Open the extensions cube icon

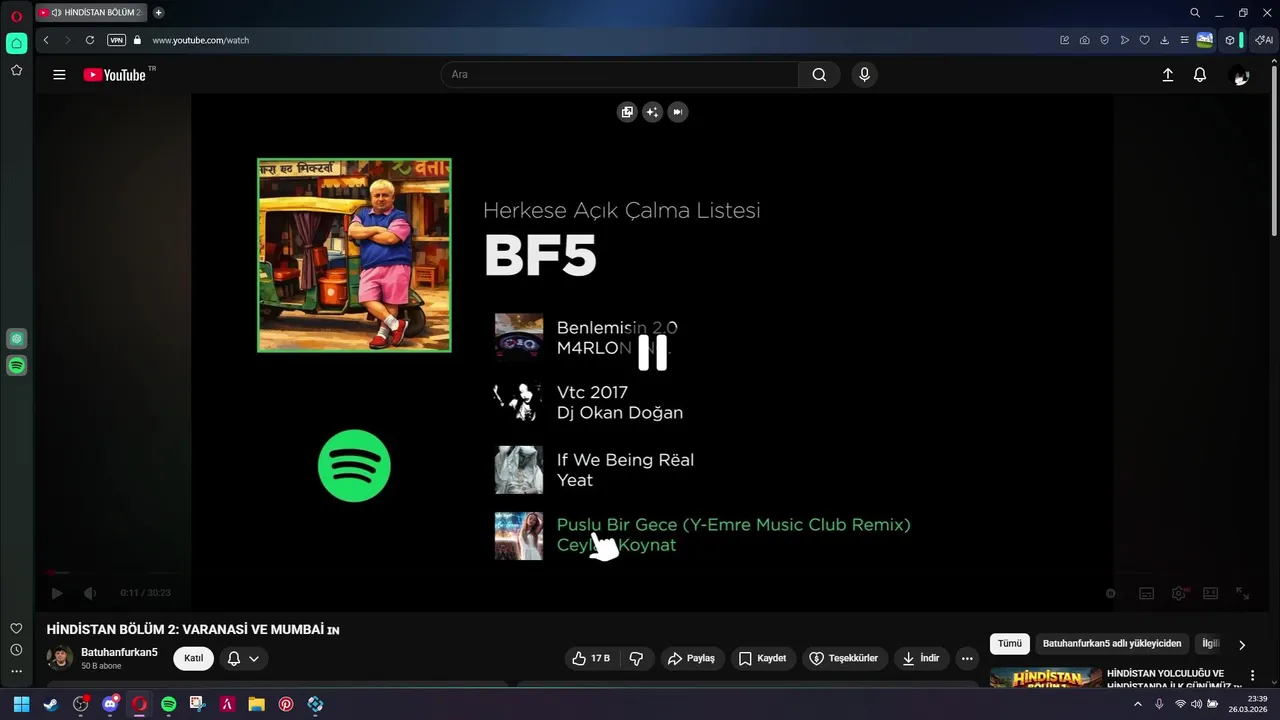(x=1230, y=40)
